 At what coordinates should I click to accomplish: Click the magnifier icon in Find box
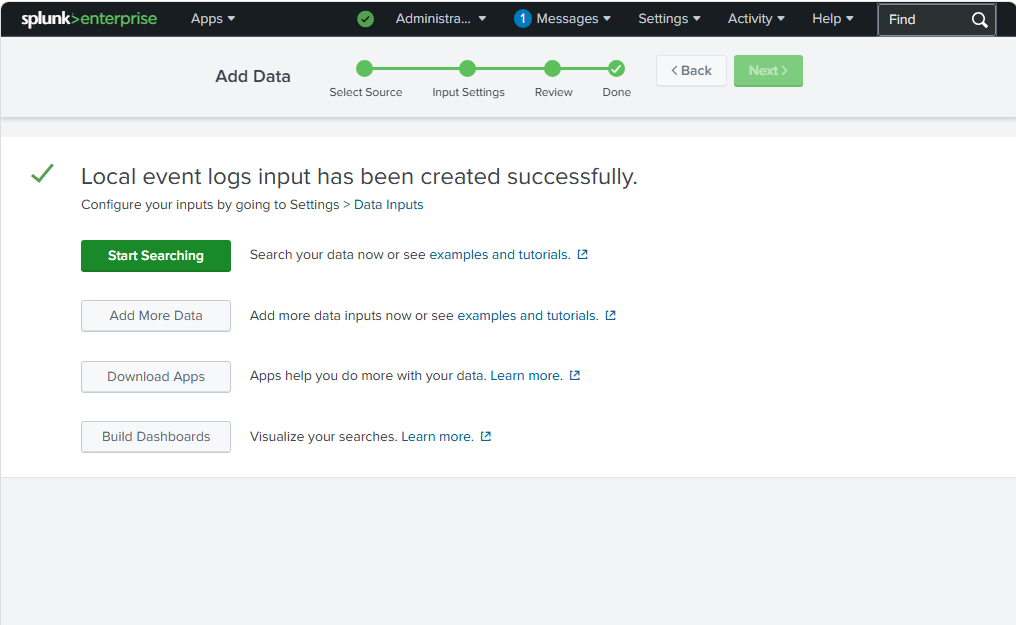(979, 19)
